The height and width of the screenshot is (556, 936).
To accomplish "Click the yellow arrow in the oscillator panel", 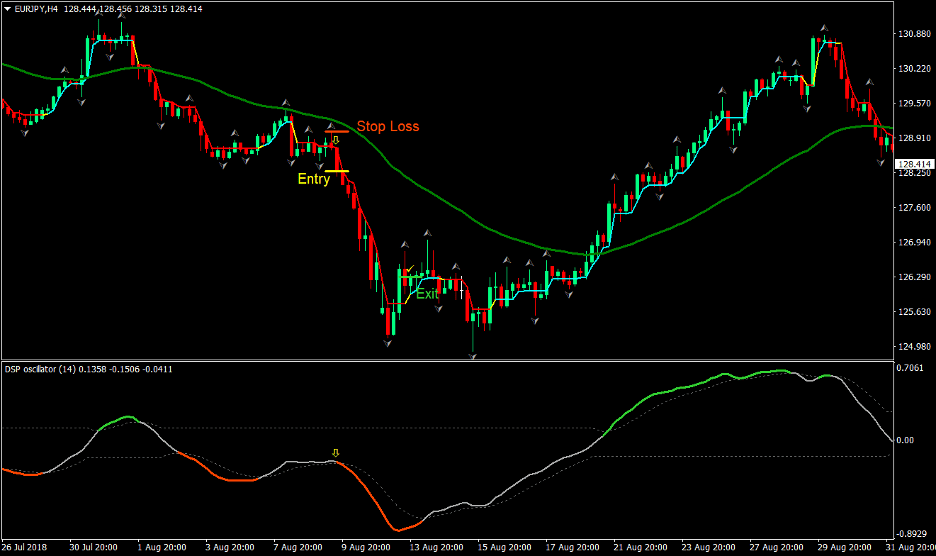I will pos(335,453).
